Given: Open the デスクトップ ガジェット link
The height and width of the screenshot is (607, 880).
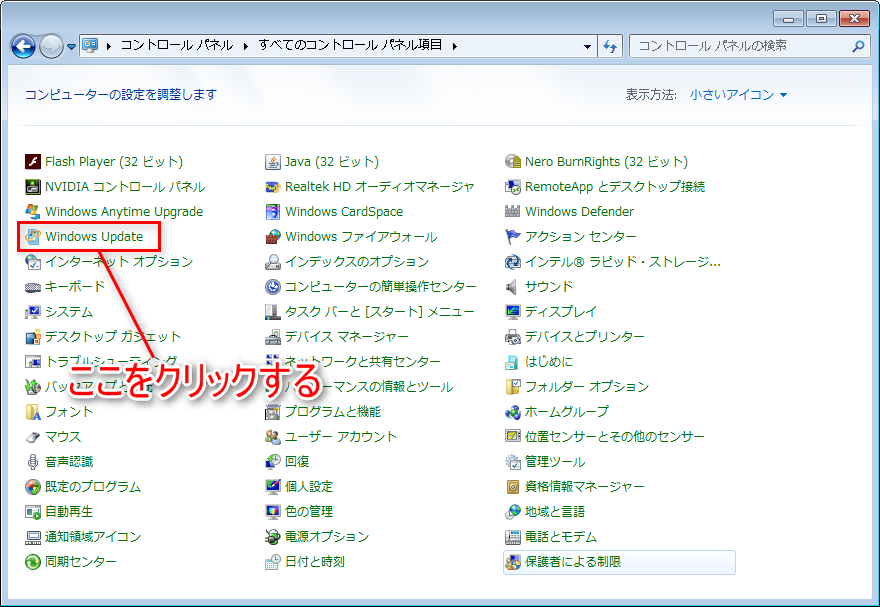Looking at the screenshot, I should tap(113, 337).
